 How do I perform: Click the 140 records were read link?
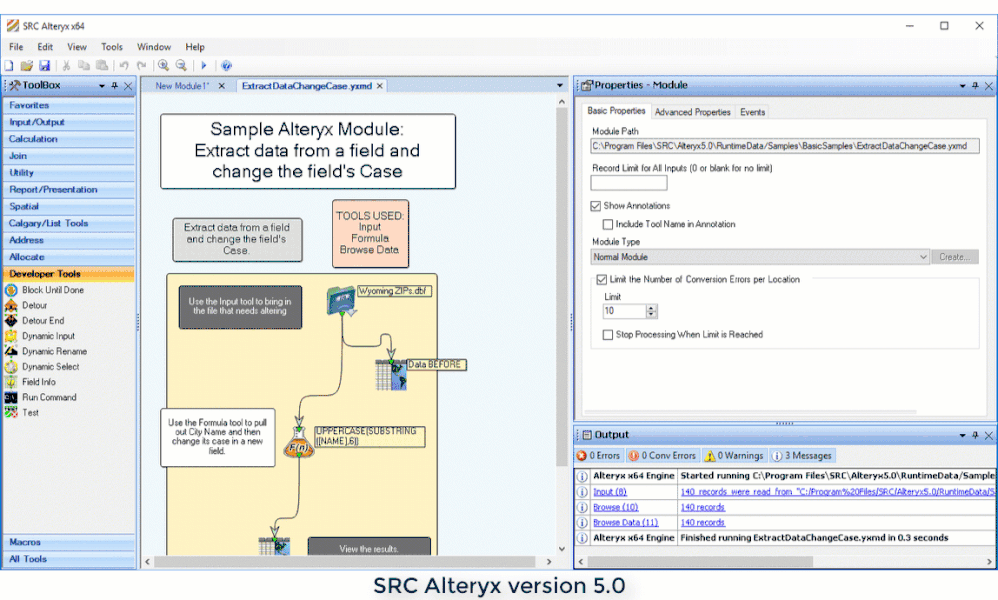tap(838, 492)
